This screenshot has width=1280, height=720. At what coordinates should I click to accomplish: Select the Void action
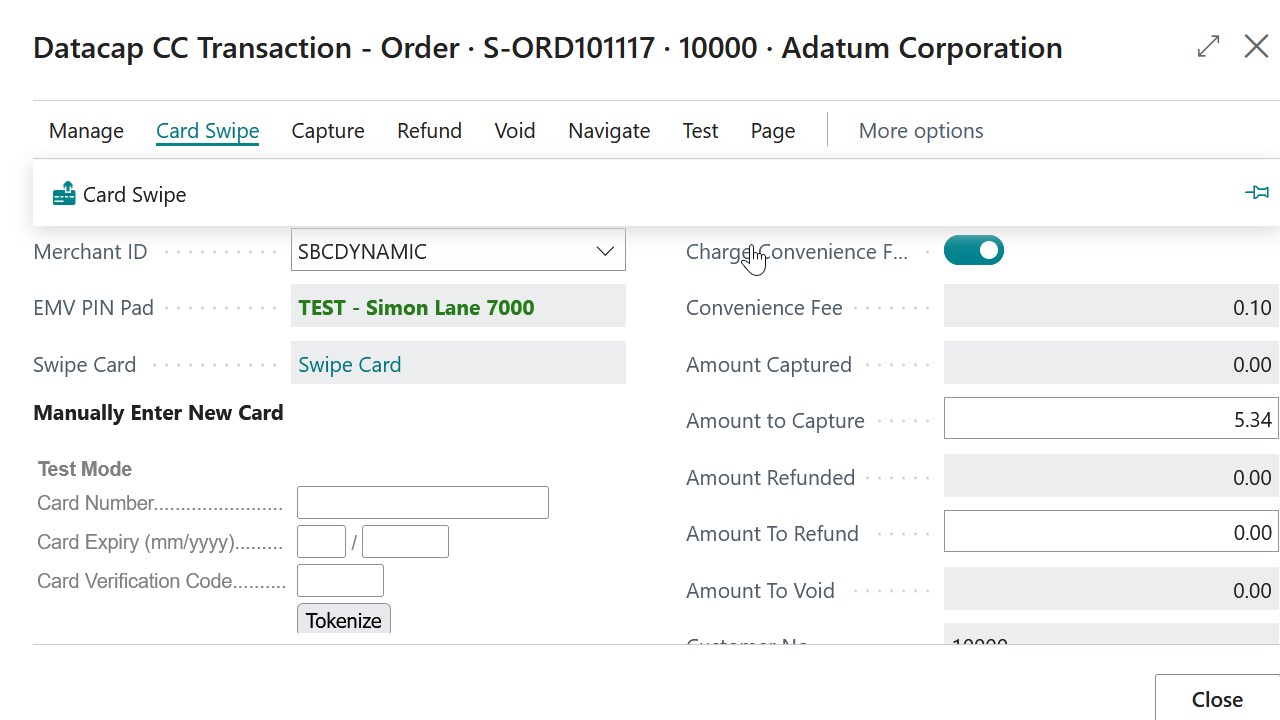(x=514, y=130)
